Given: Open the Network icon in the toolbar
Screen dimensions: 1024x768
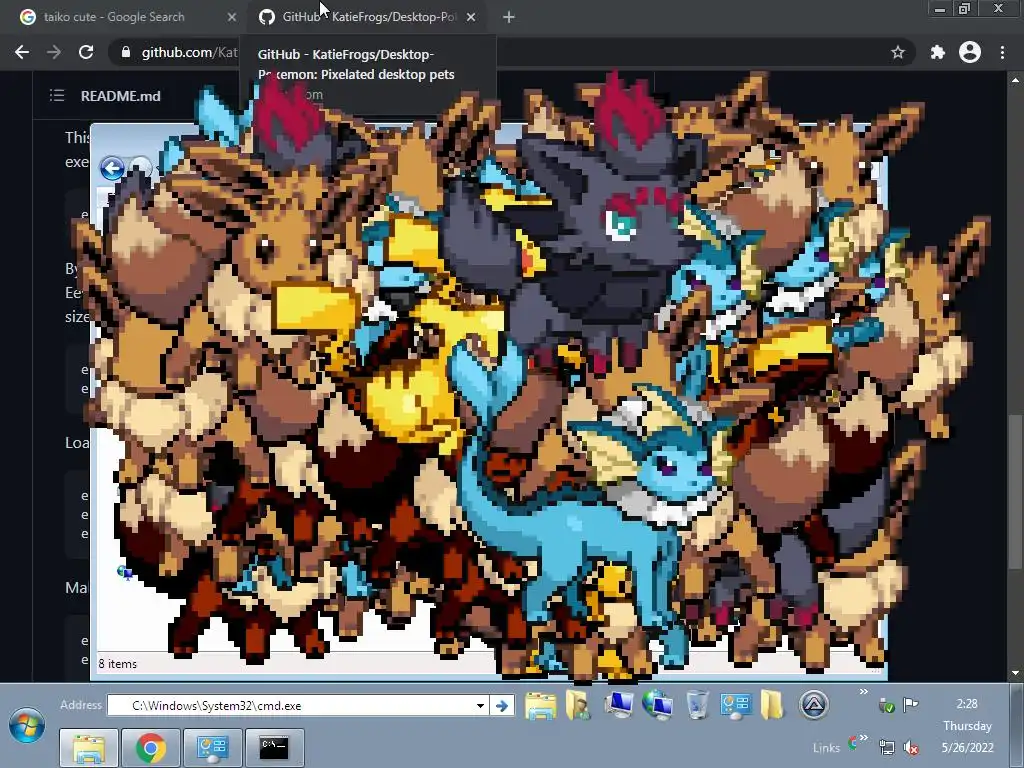Looking at the screenshot, I should coord(657,705).
